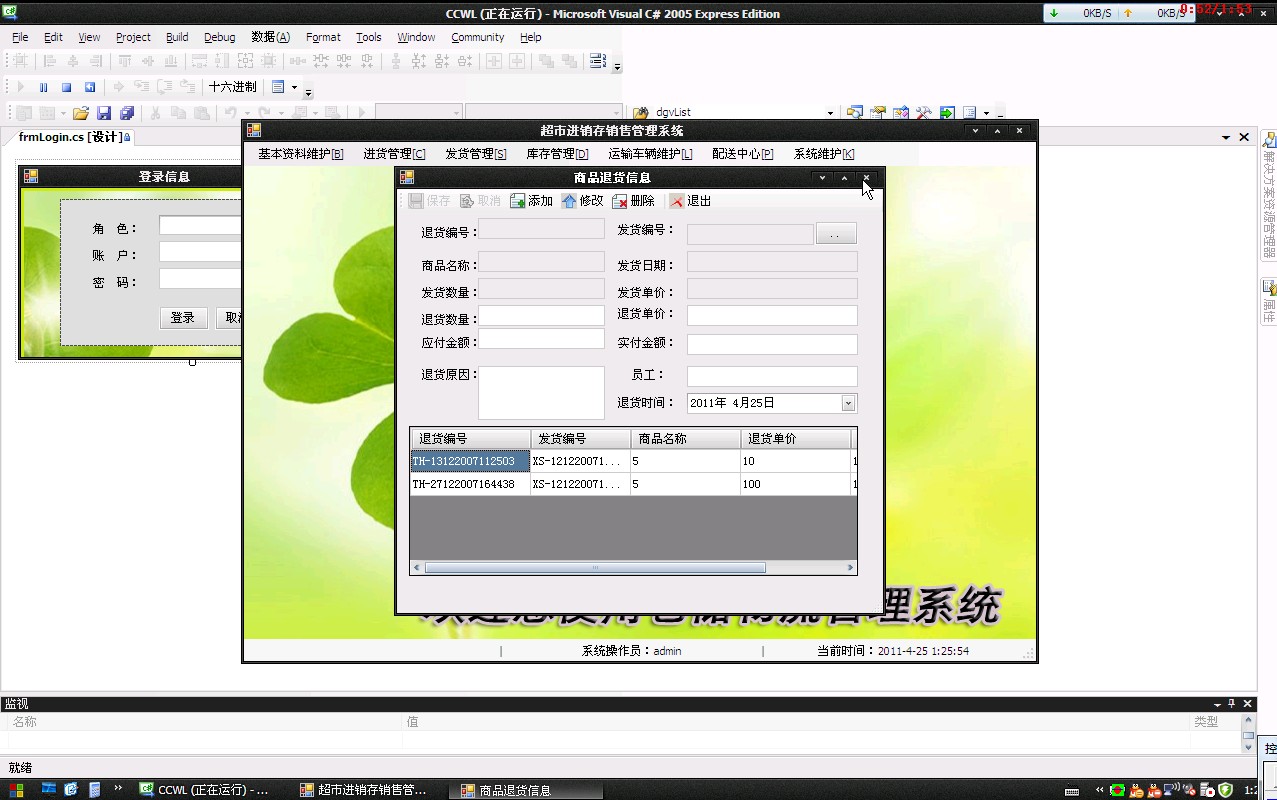
Task: Open the 退货时间 date picker dropdown
Action: point(848,403)
